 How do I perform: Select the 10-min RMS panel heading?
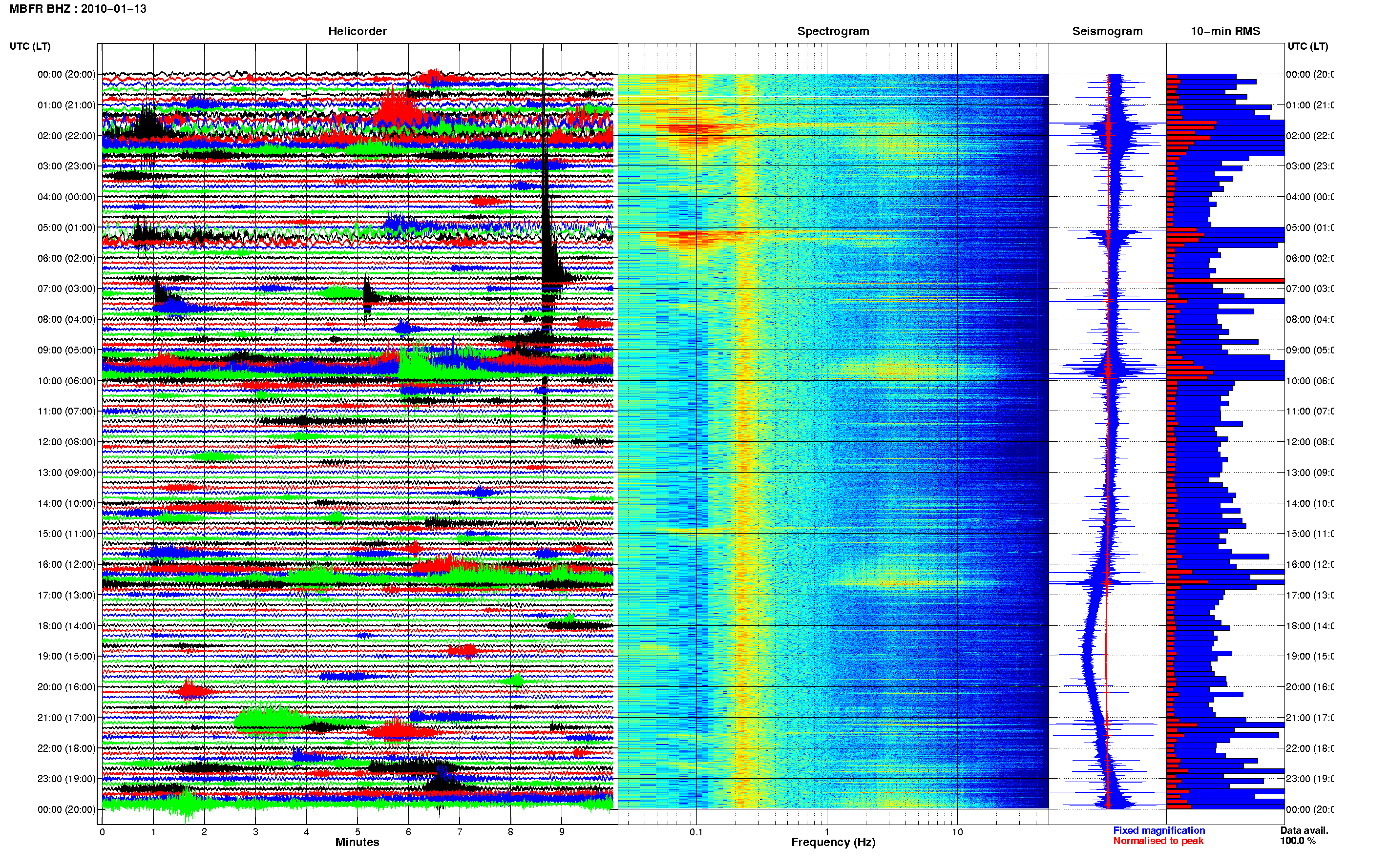point(1225,31)
